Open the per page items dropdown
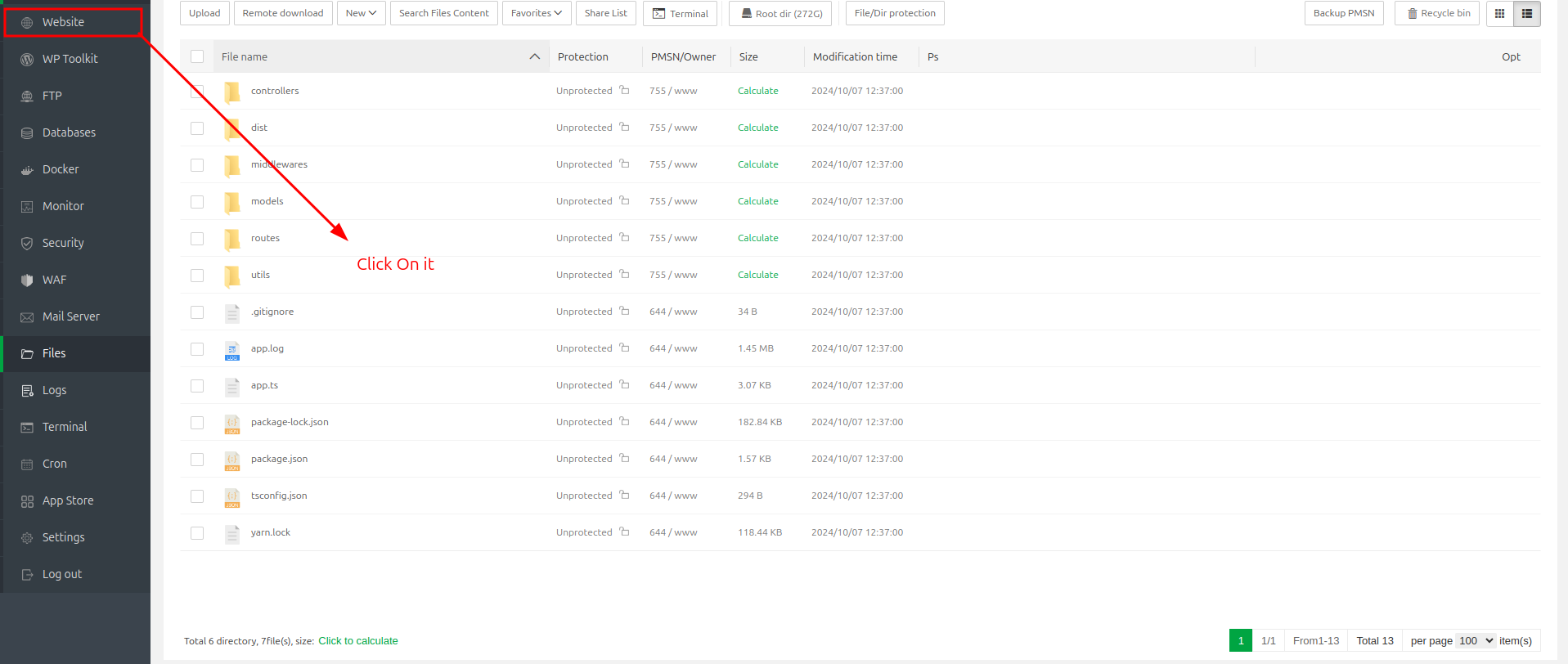This screenshot has height=664, width=1568. 1476,640
